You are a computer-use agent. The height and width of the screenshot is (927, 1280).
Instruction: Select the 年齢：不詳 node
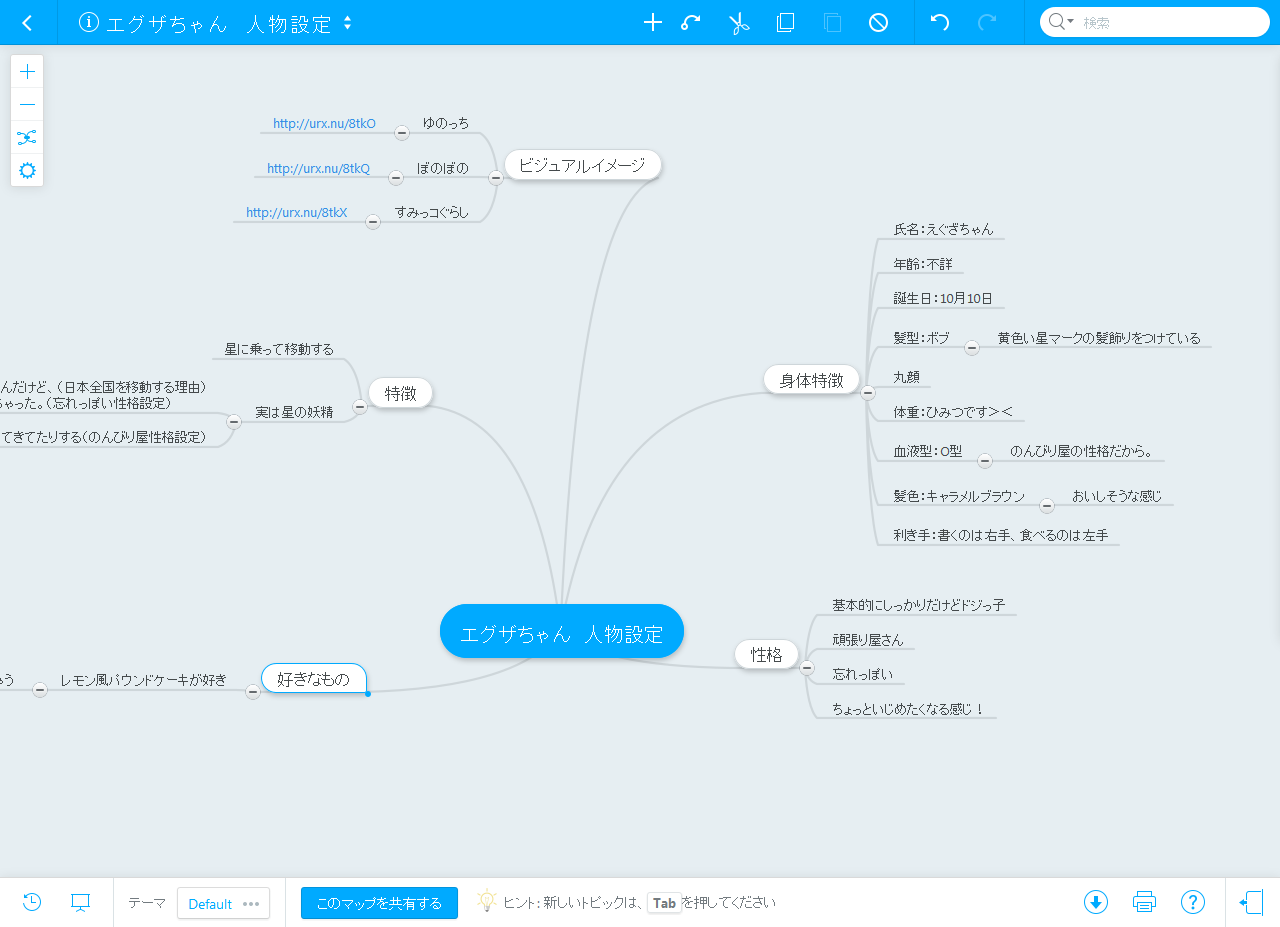[x=923, y=265]
